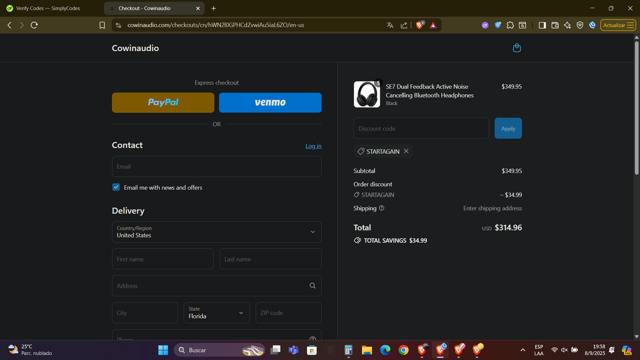
Task: Toggle the browser sidebar panel icon
Action: [x=542, y=25]
